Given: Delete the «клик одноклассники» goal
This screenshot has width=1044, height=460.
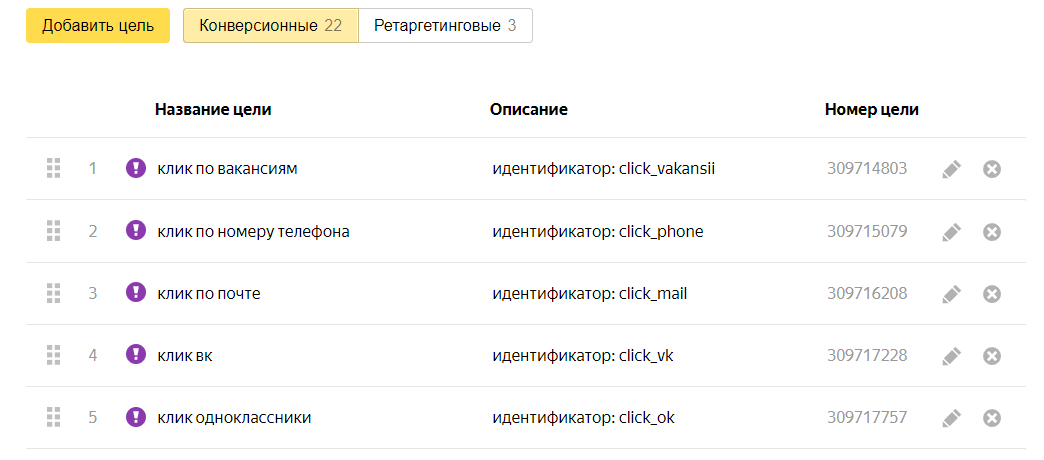Looking at the screenshot, I should tap(992, 418).
